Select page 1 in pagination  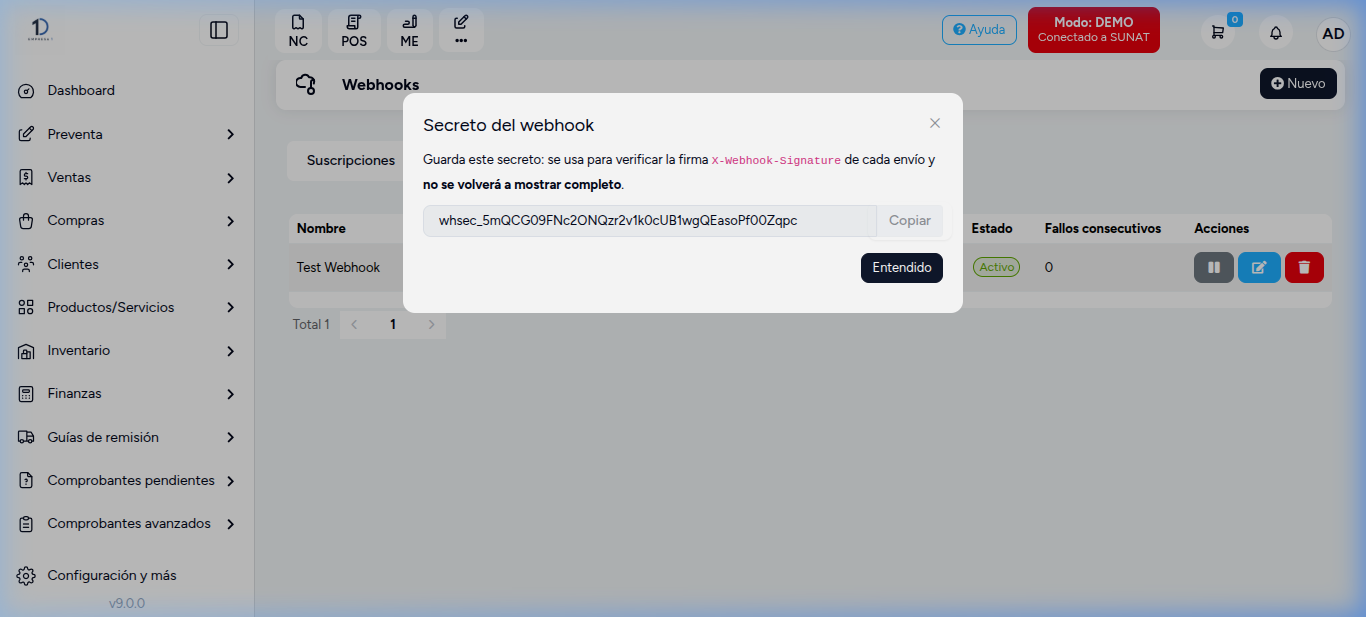(393, 324)
